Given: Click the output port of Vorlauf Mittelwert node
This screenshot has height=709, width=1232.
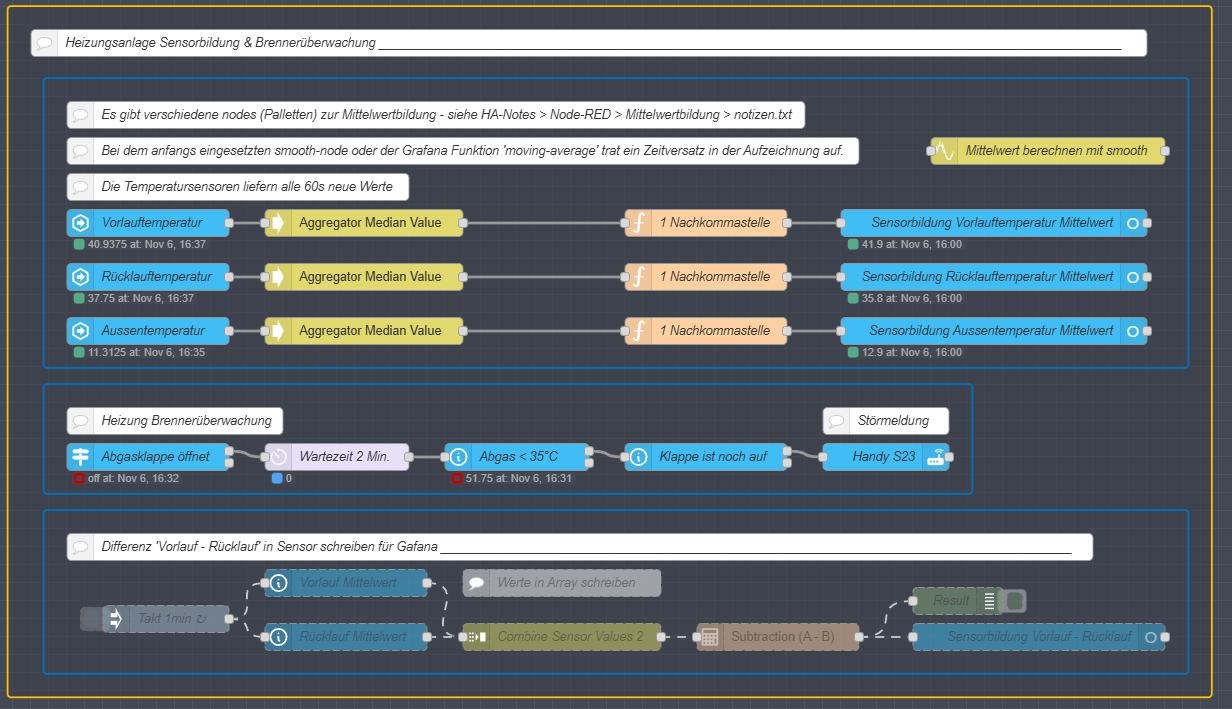Looking at the screenshot, I should pos(427,583).
